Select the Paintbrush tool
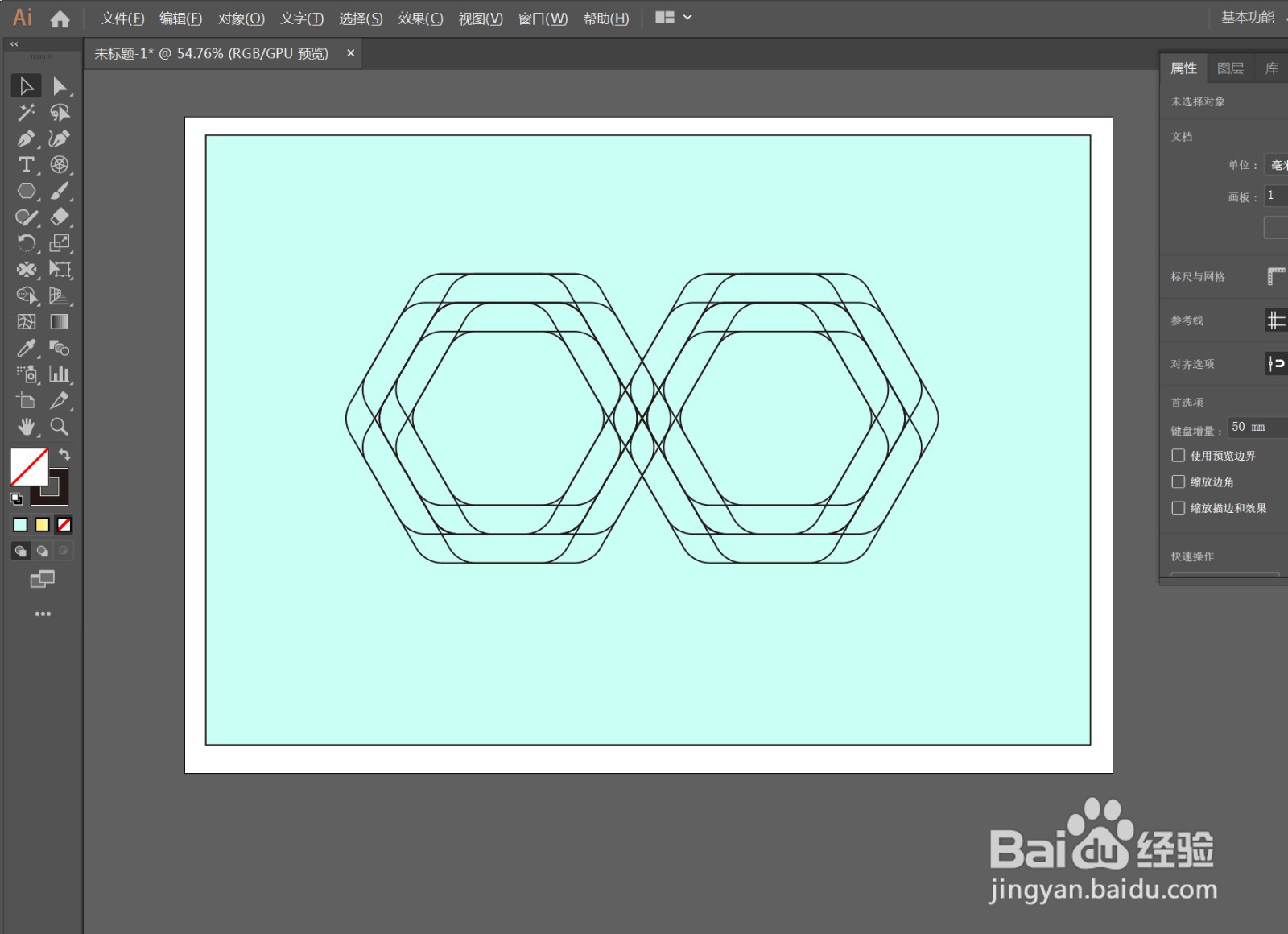1288x934 pixels. coord(60,191)
